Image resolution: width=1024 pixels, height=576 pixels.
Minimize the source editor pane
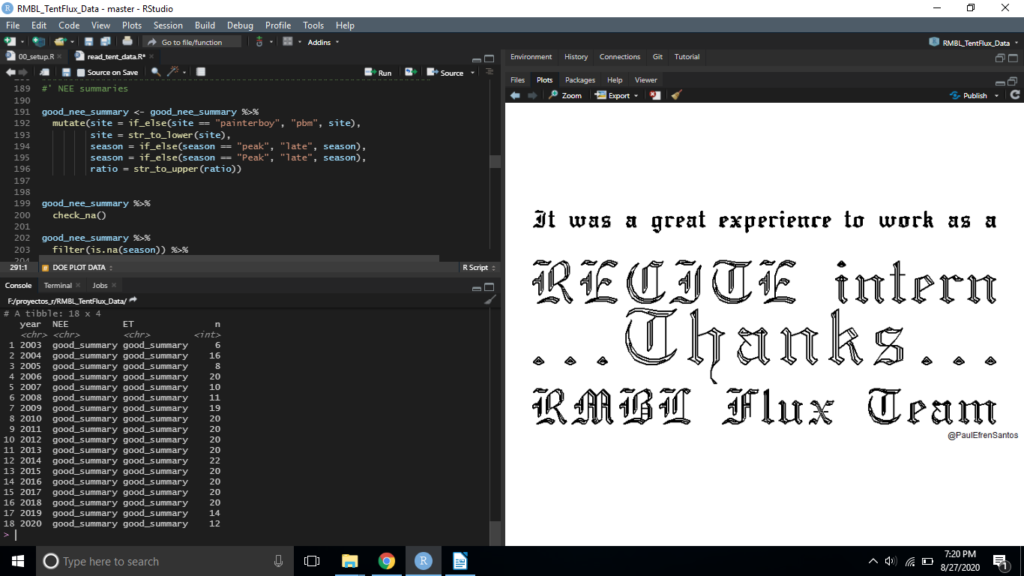(x=476, y=59)
